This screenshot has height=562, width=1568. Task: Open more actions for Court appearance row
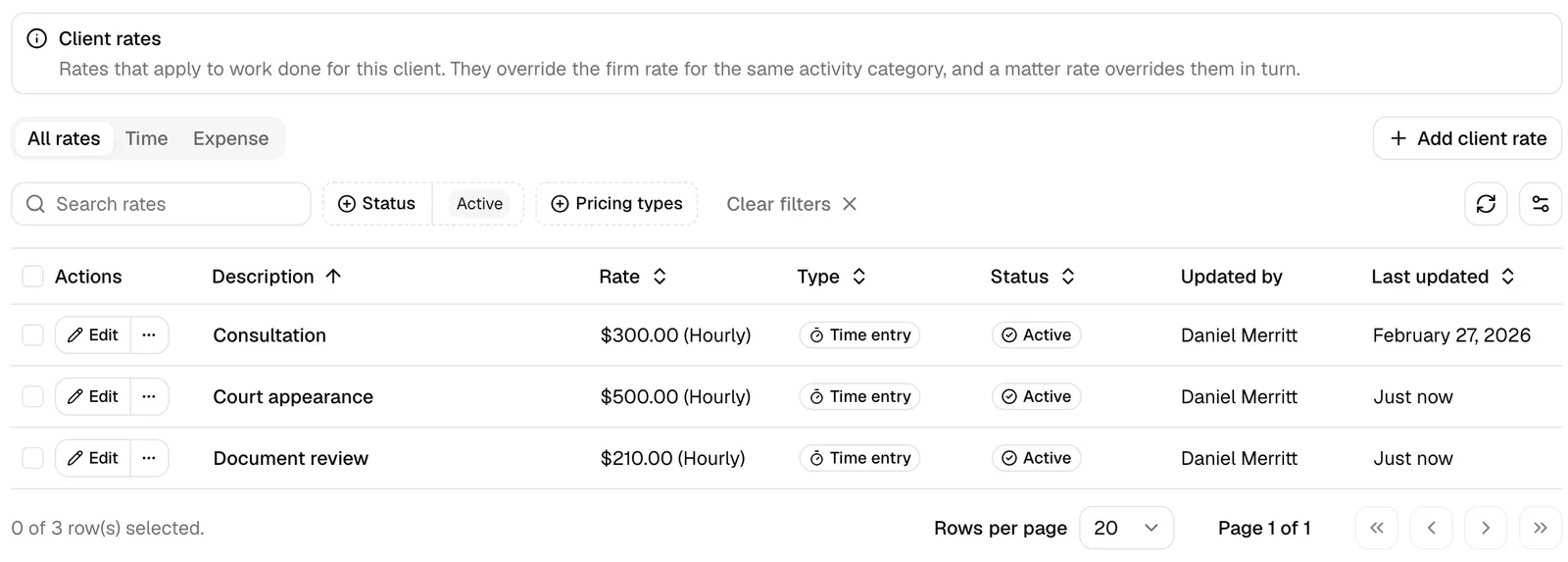pyautogui.click(x=149, y=397)
